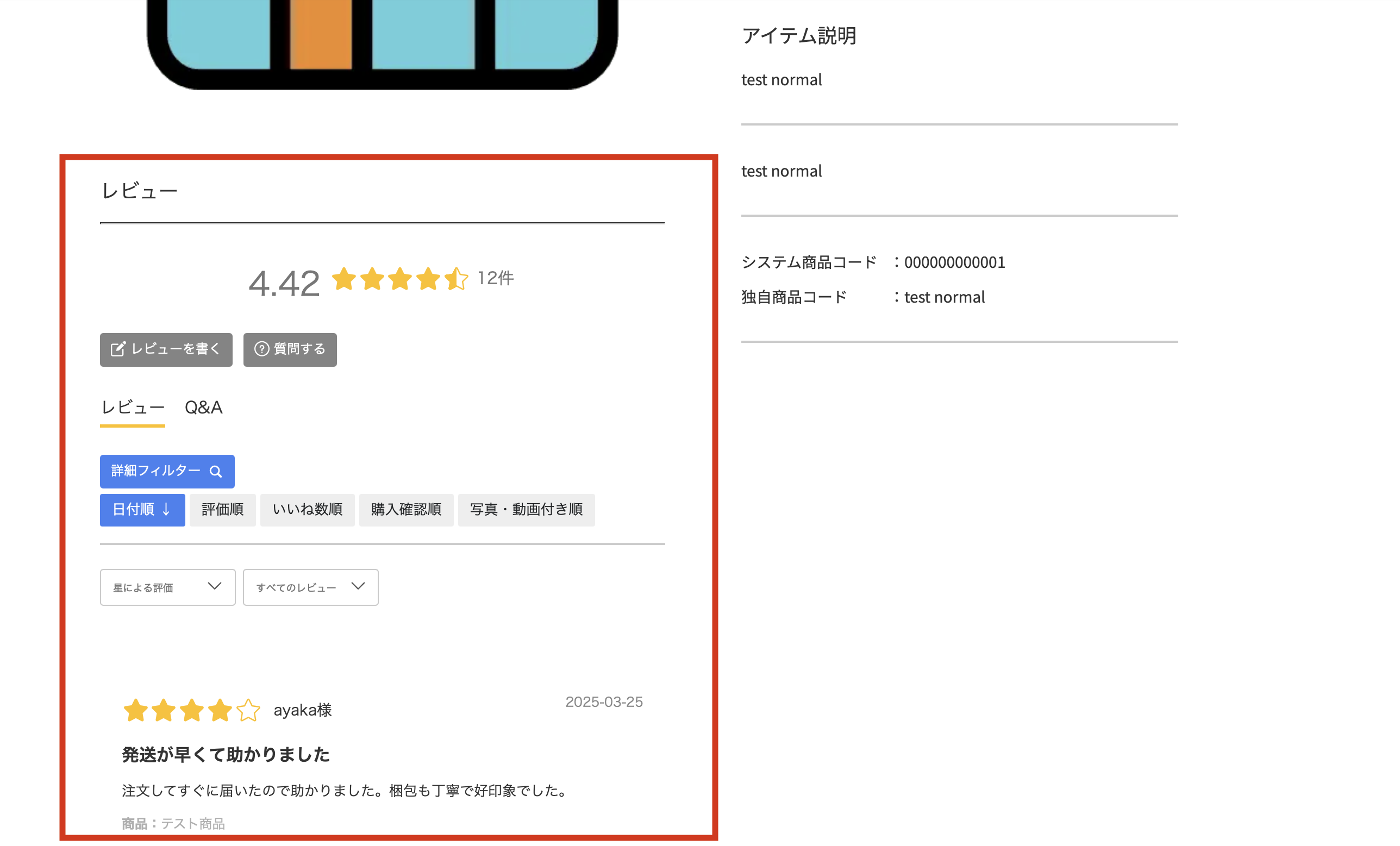
Task: Open the 星による評価 dropdown
Action: coord(167,587)
